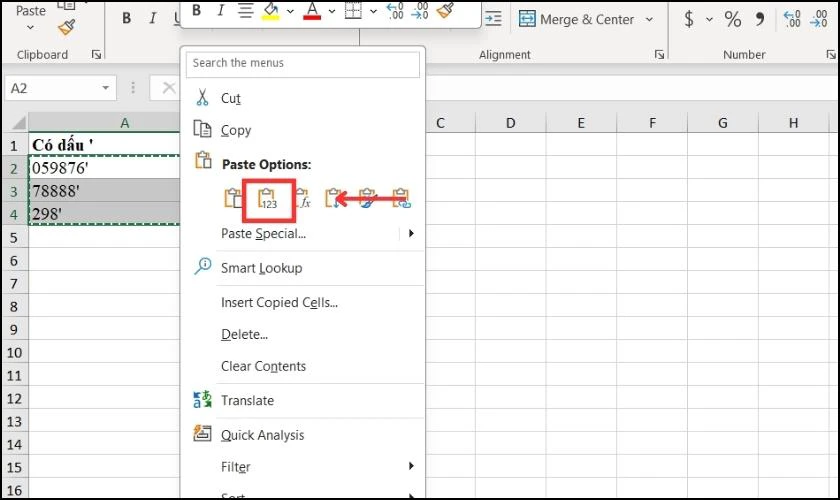Select column A header
The height and width of the screenshot is (500, 840).
click(104, 123)
